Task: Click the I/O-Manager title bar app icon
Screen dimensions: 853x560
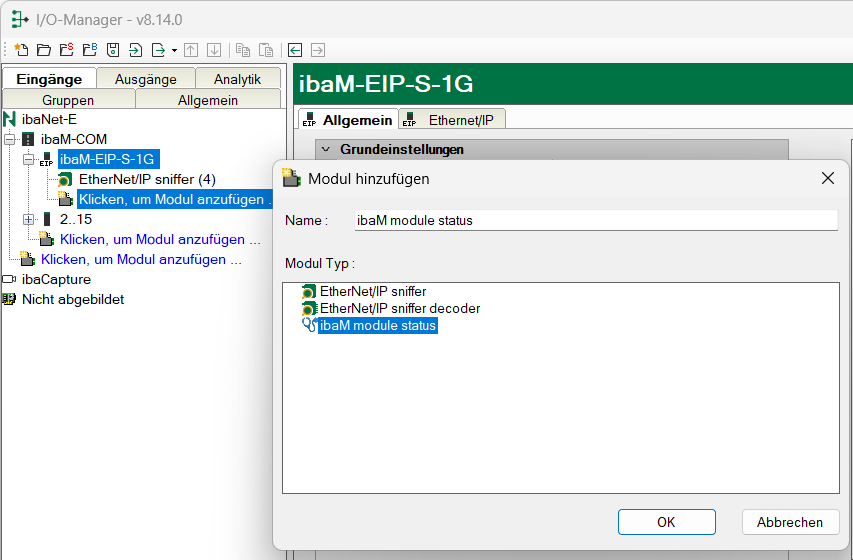Action: pos(20,20)
